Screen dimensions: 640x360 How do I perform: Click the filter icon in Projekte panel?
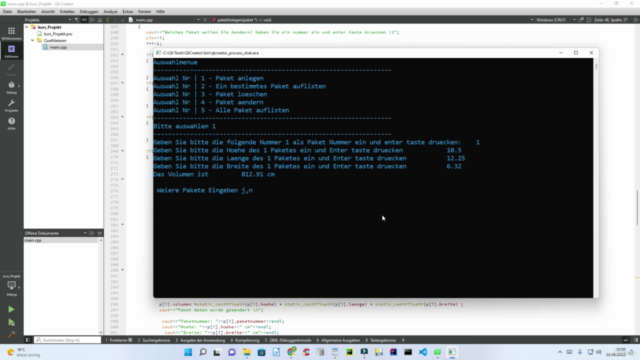(76, 20)
